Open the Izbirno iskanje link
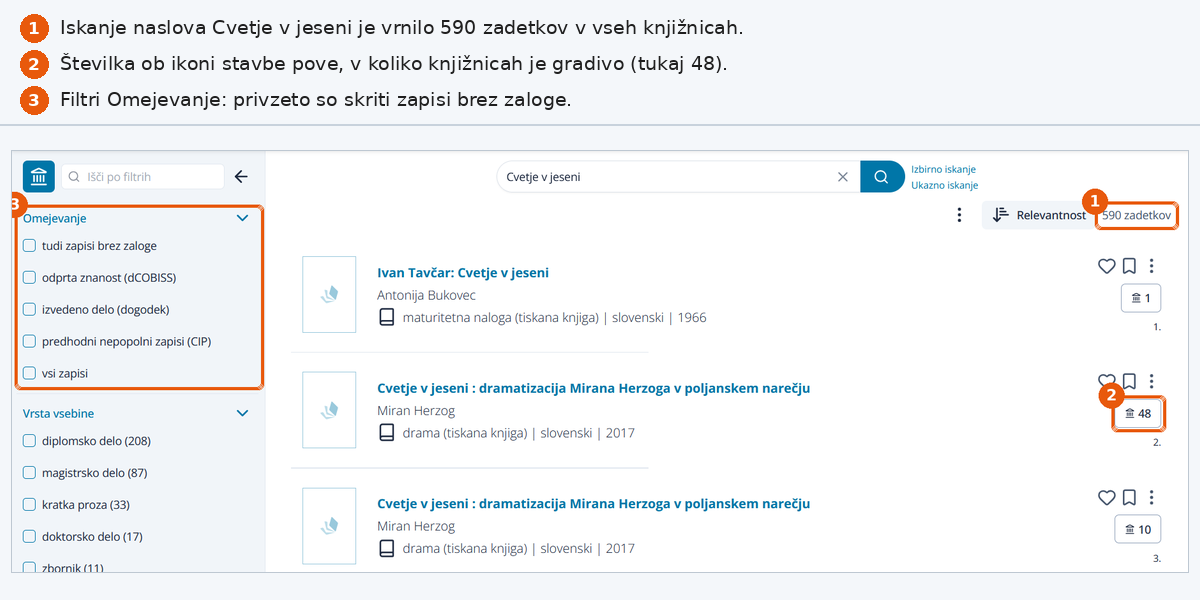 pyautogui.click(x=943, y=169)
